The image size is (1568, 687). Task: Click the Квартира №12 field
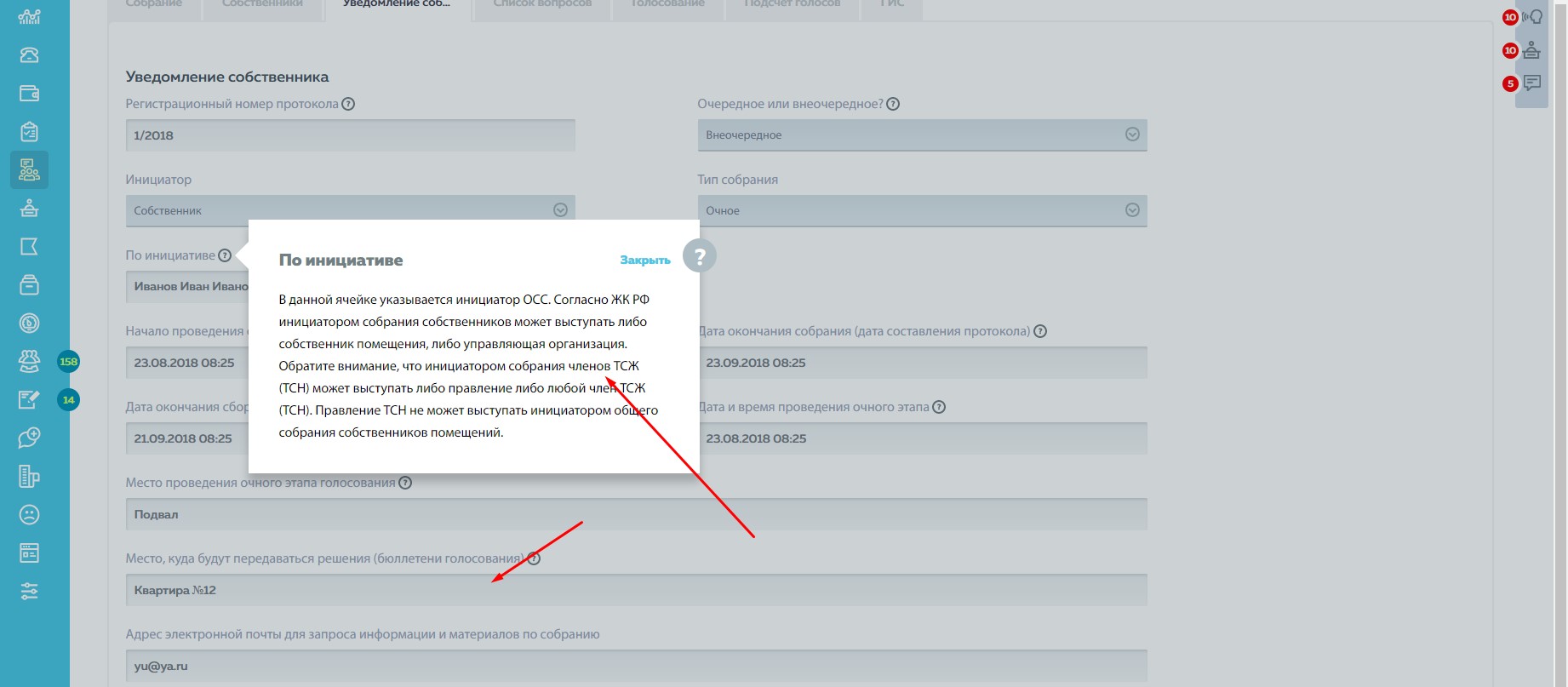pyautogui.click(x=637, y=589)
